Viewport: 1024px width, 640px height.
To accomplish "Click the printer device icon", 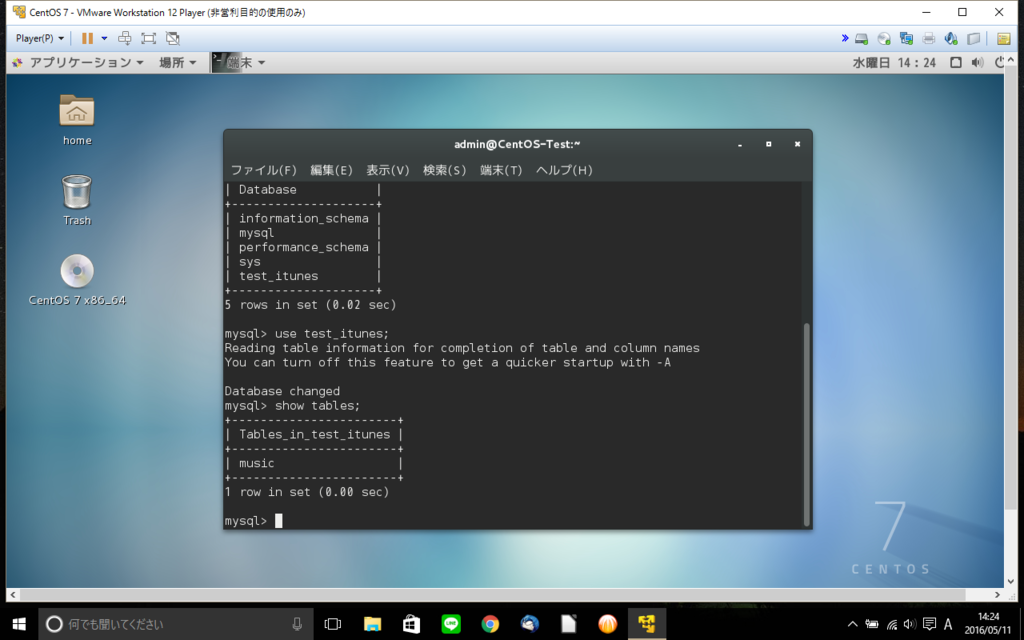I will point(928,39).
